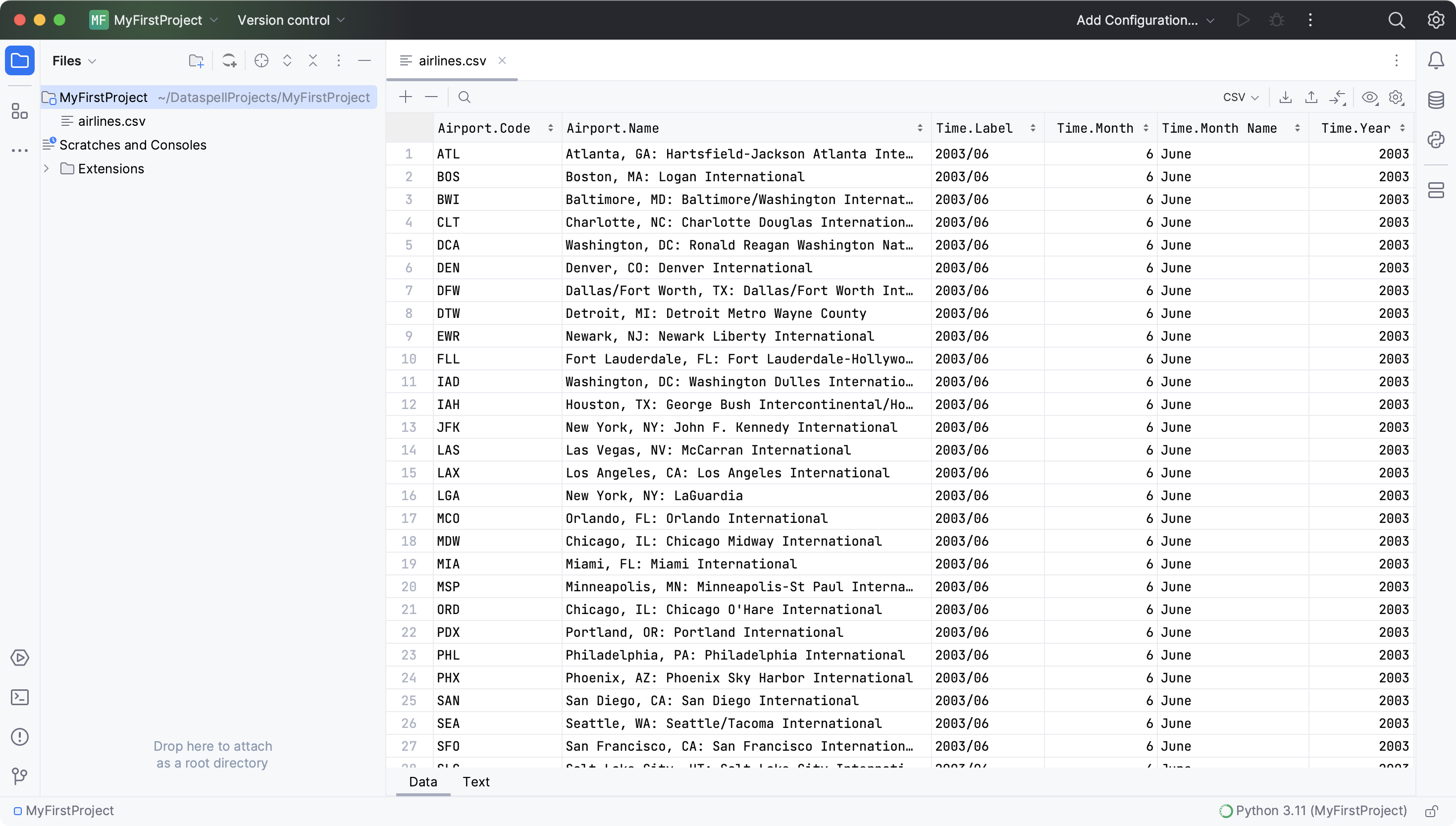1456x826 pixels.
Task: Toggle table view with eye icon
Action: 1370,97
